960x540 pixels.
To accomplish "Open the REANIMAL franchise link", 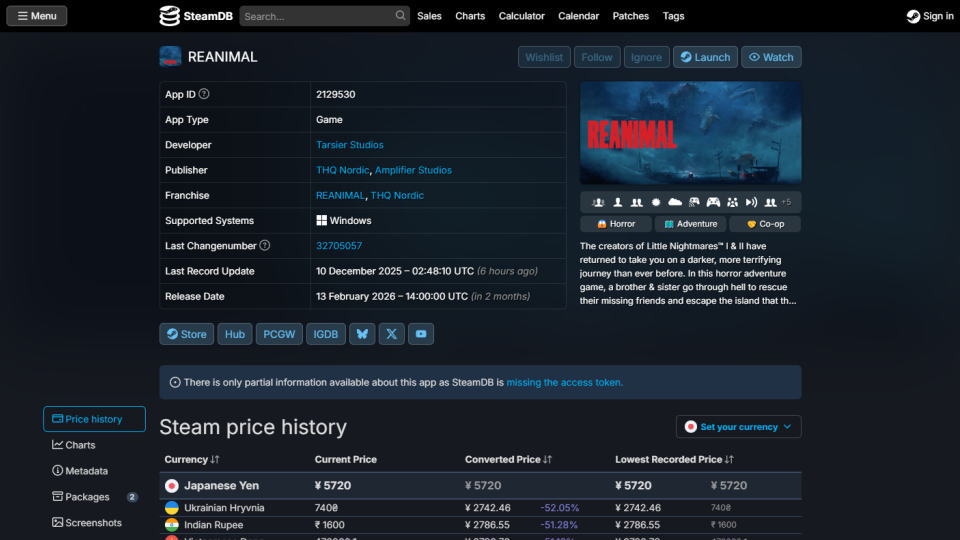I will click(x=340, y=195).
